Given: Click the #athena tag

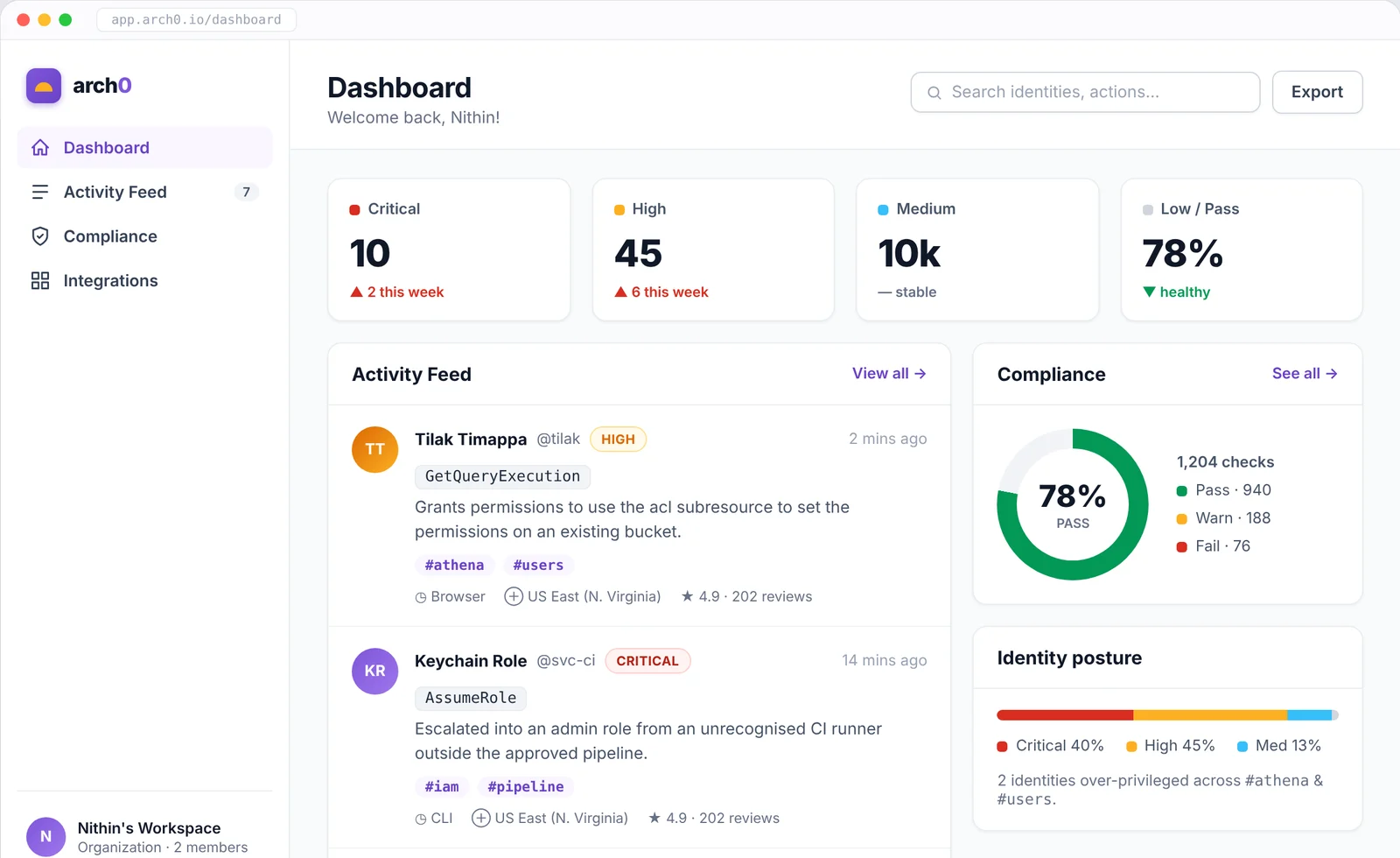Looking at the screenshot, I should [x=455, y=566].
